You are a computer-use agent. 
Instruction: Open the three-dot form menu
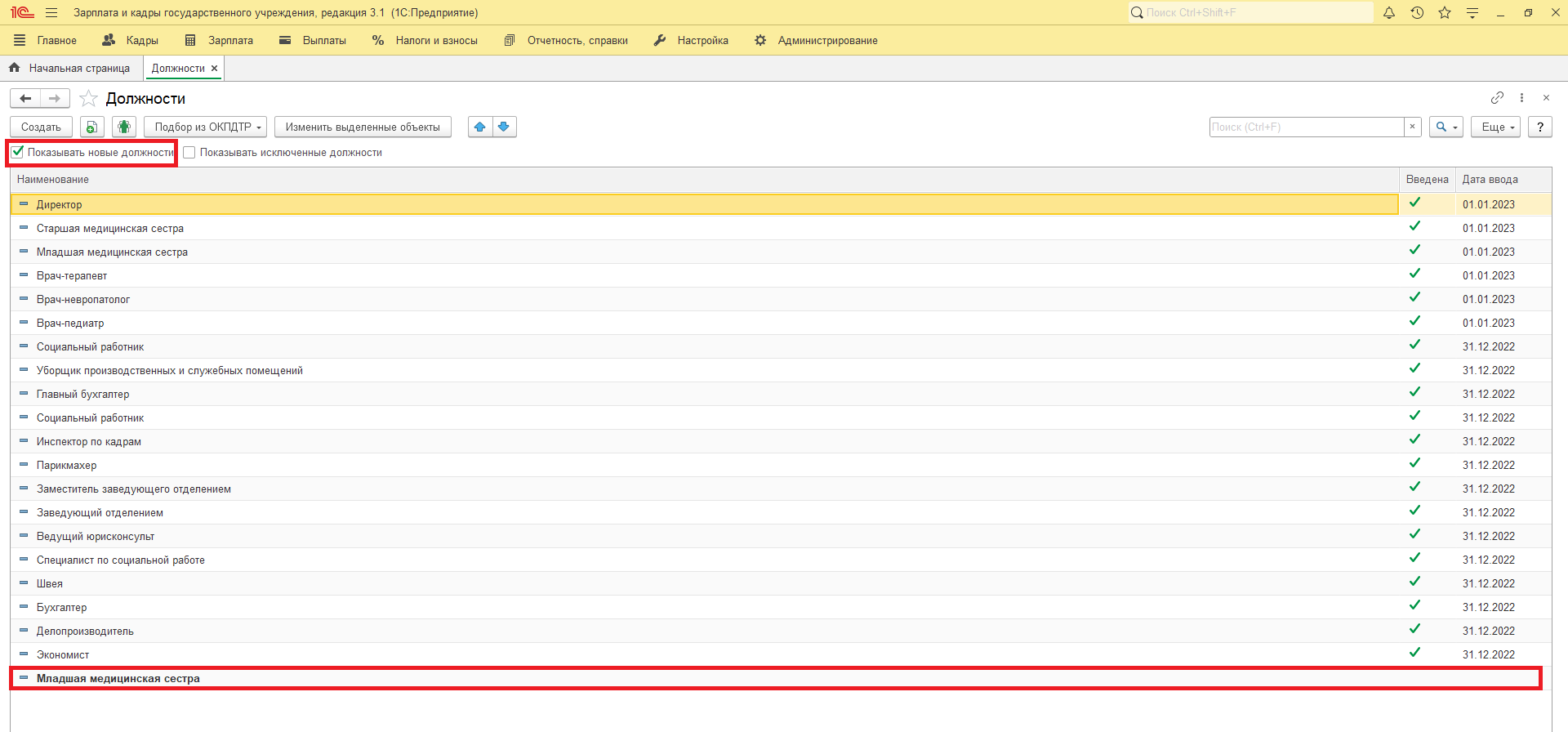[x=1521, y=98]
